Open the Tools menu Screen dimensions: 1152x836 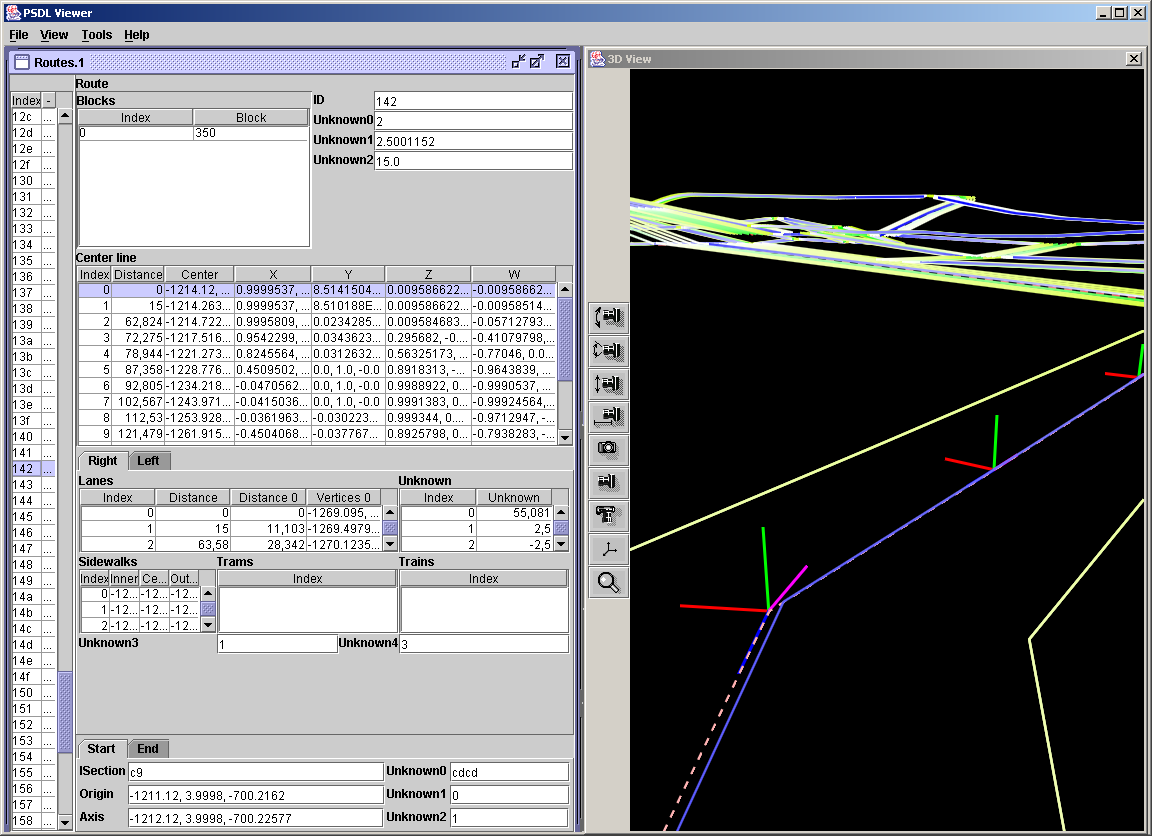97,35
